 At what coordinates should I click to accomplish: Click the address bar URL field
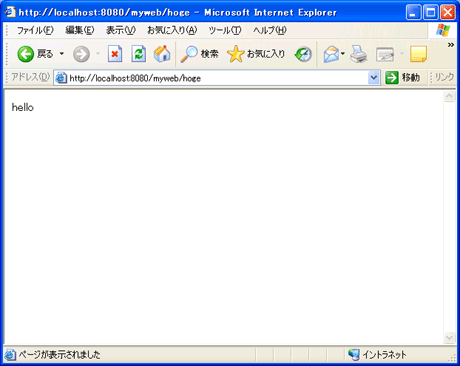pyautogui.click(x=218, y=78)
